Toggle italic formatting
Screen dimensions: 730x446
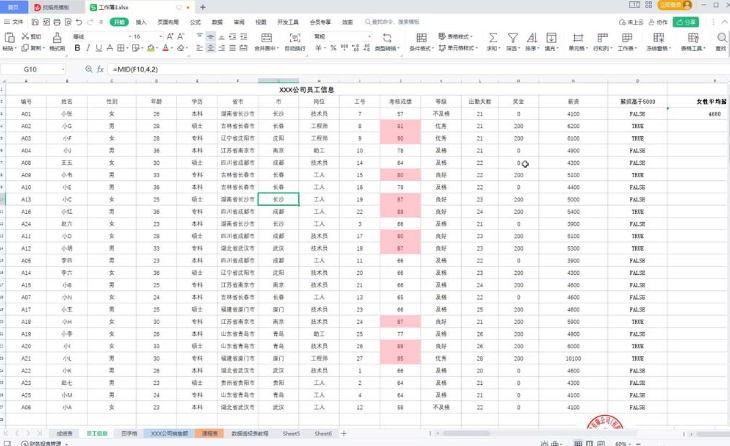(88, 48)
